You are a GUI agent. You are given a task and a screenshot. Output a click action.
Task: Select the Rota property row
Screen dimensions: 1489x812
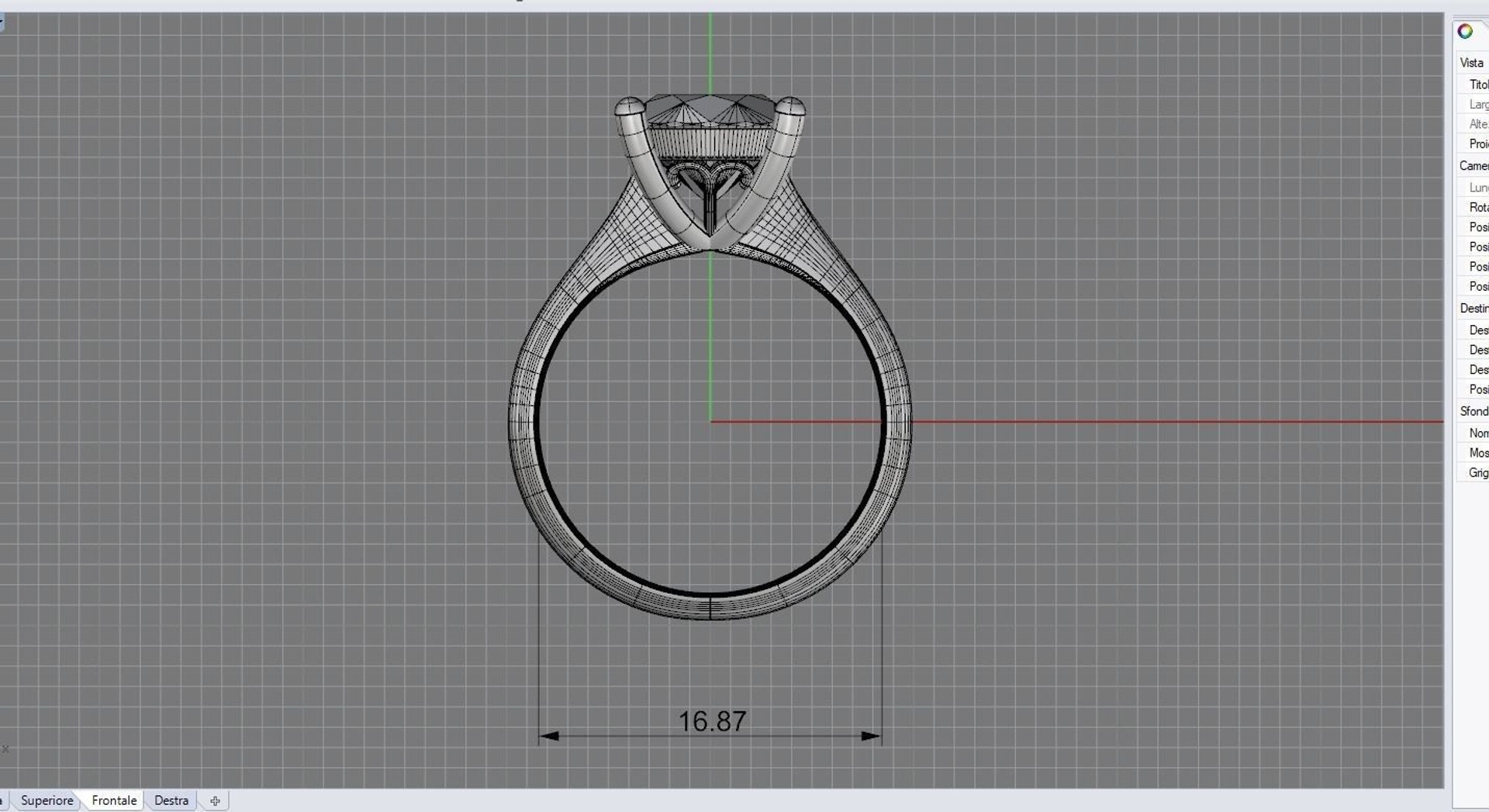(x=1473, y=207)
